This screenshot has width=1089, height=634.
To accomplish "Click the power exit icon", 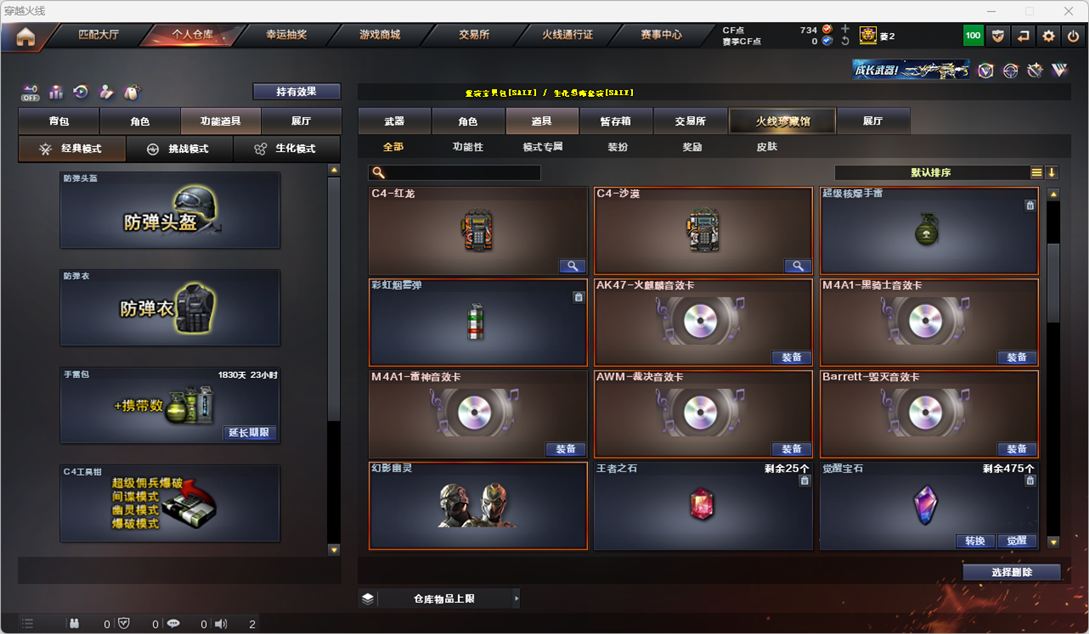I will 1073,35.
